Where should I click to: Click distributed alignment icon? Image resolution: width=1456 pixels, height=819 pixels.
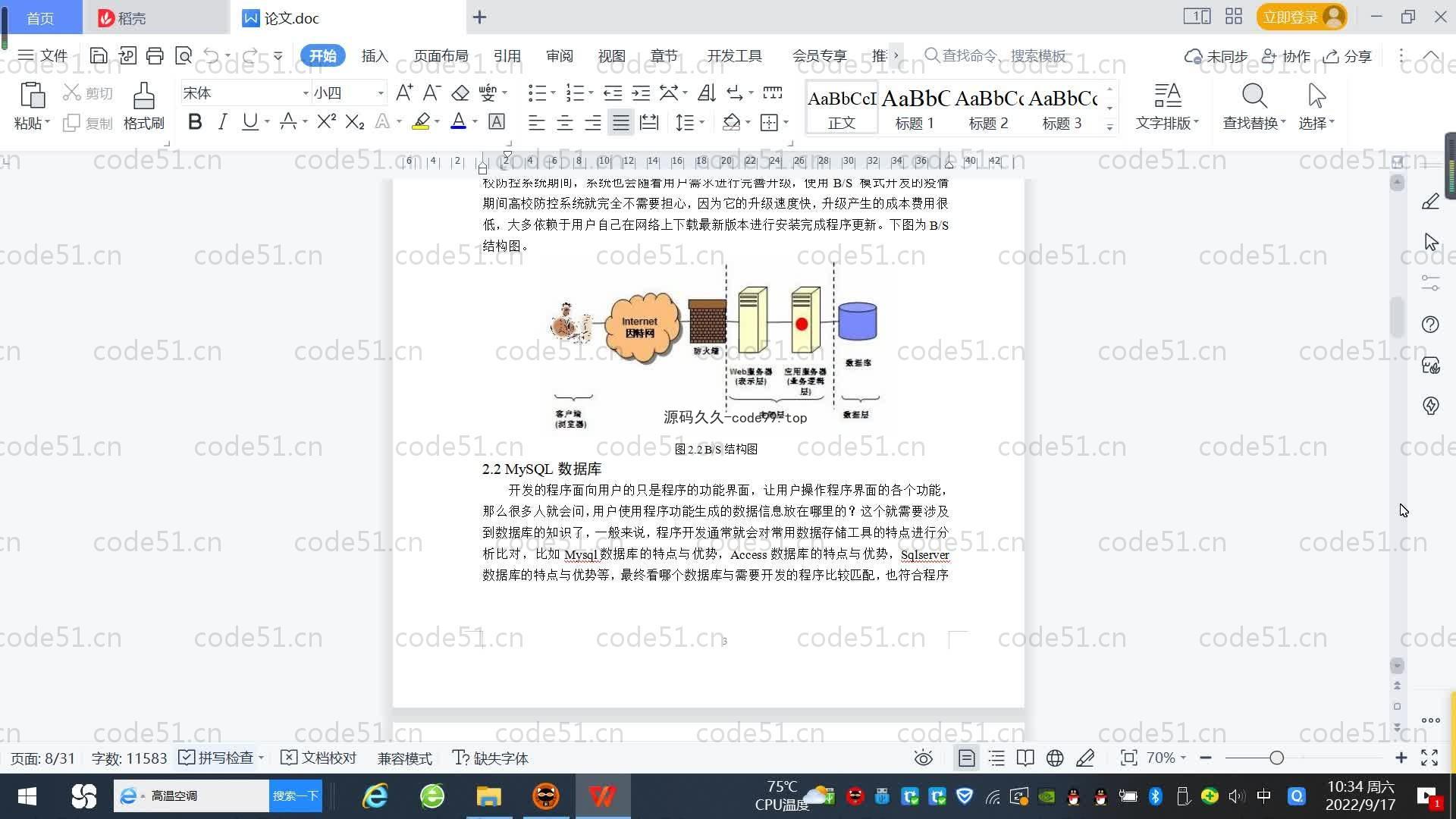click(x=649, y=122)
